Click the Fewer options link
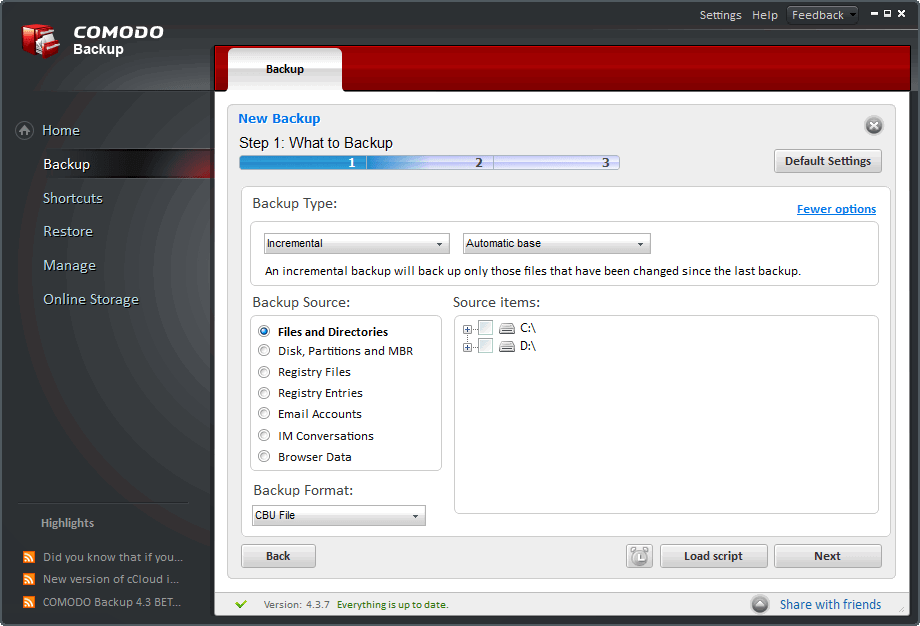 click(836, 209)
